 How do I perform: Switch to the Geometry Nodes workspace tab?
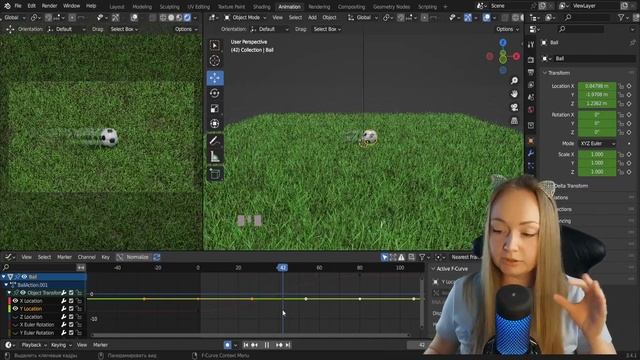[x=391, y=7]
